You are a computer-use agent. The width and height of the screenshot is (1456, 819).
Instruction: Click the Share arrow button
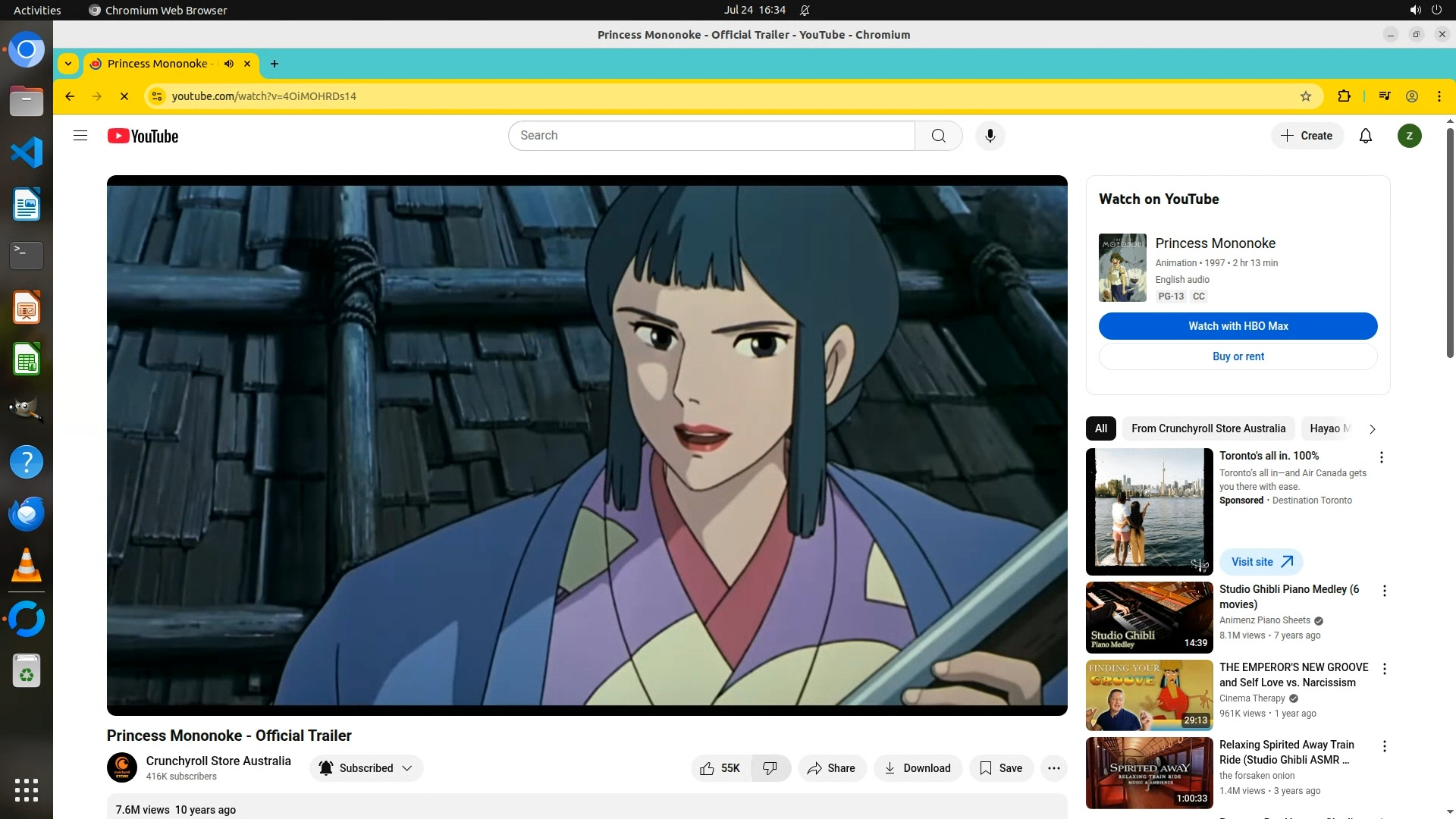coord(831,768)
